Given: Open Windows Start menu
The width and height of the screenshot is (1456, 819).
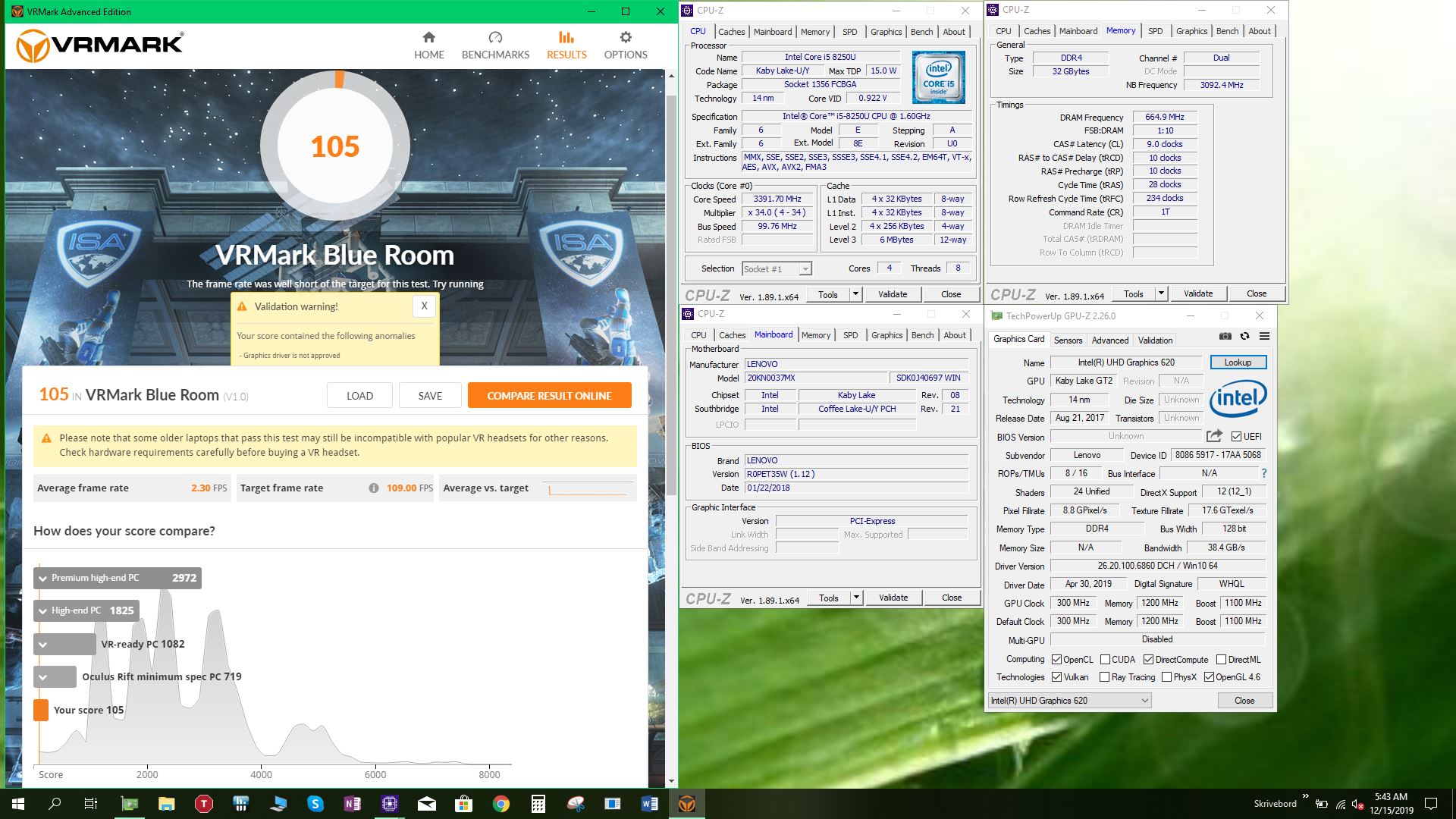Looking at the screenshot, I should pos(18,804).
